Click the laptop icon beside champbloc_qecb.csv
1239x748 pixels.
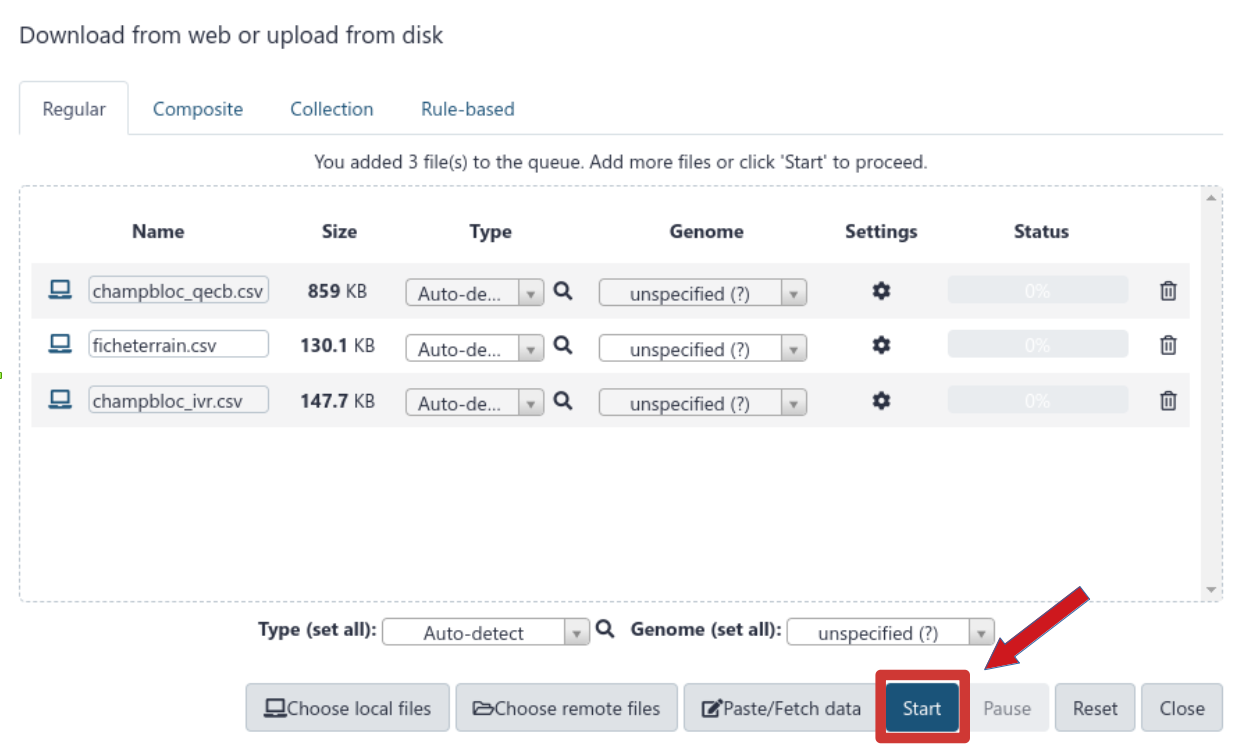61,289
